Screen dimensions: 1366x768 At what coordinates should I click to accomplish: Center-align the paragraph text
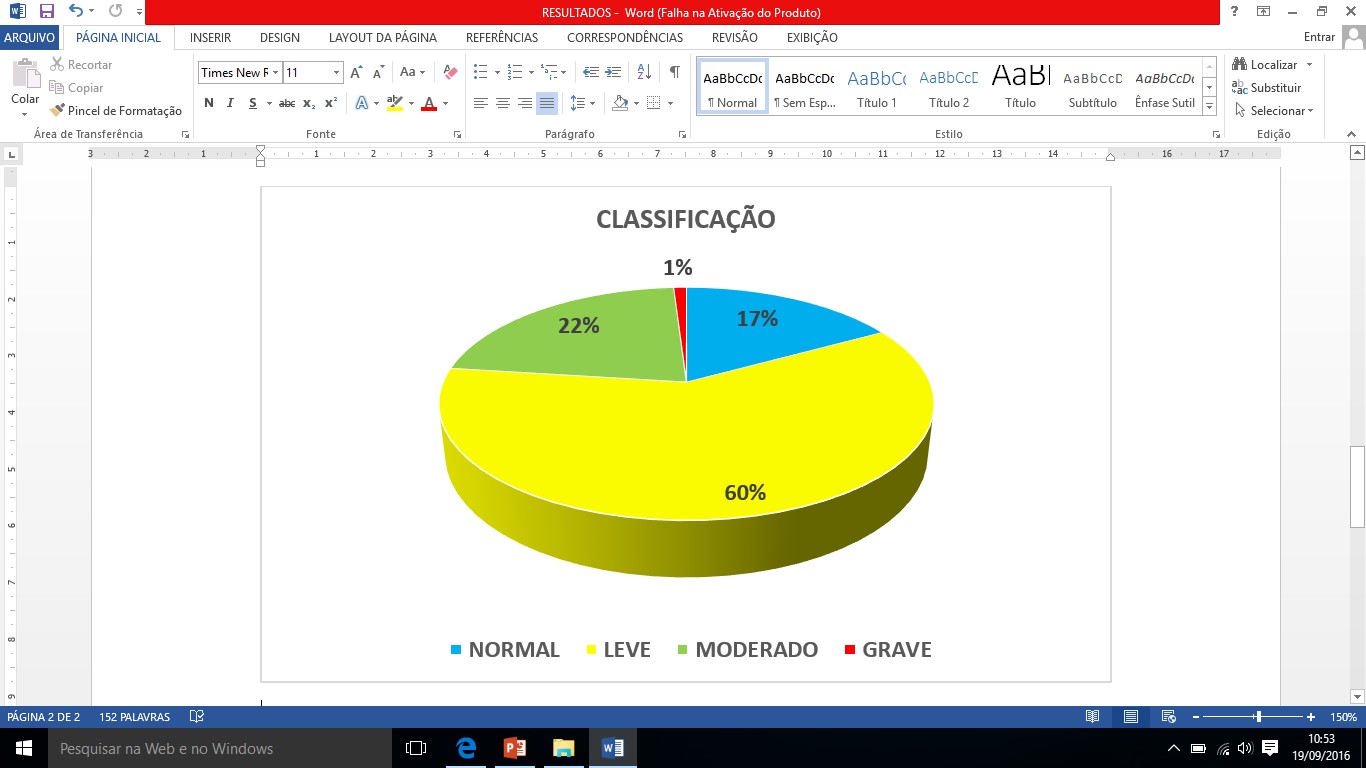(503, 103)
